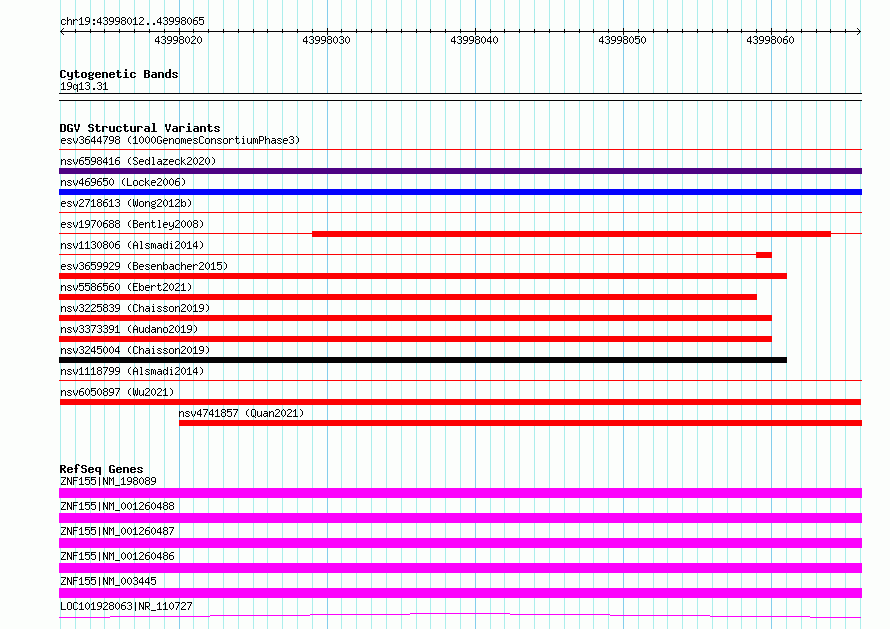This screenshot has width=890, height=629.
Task: Click ruler position 43998030
Action: 326,40
